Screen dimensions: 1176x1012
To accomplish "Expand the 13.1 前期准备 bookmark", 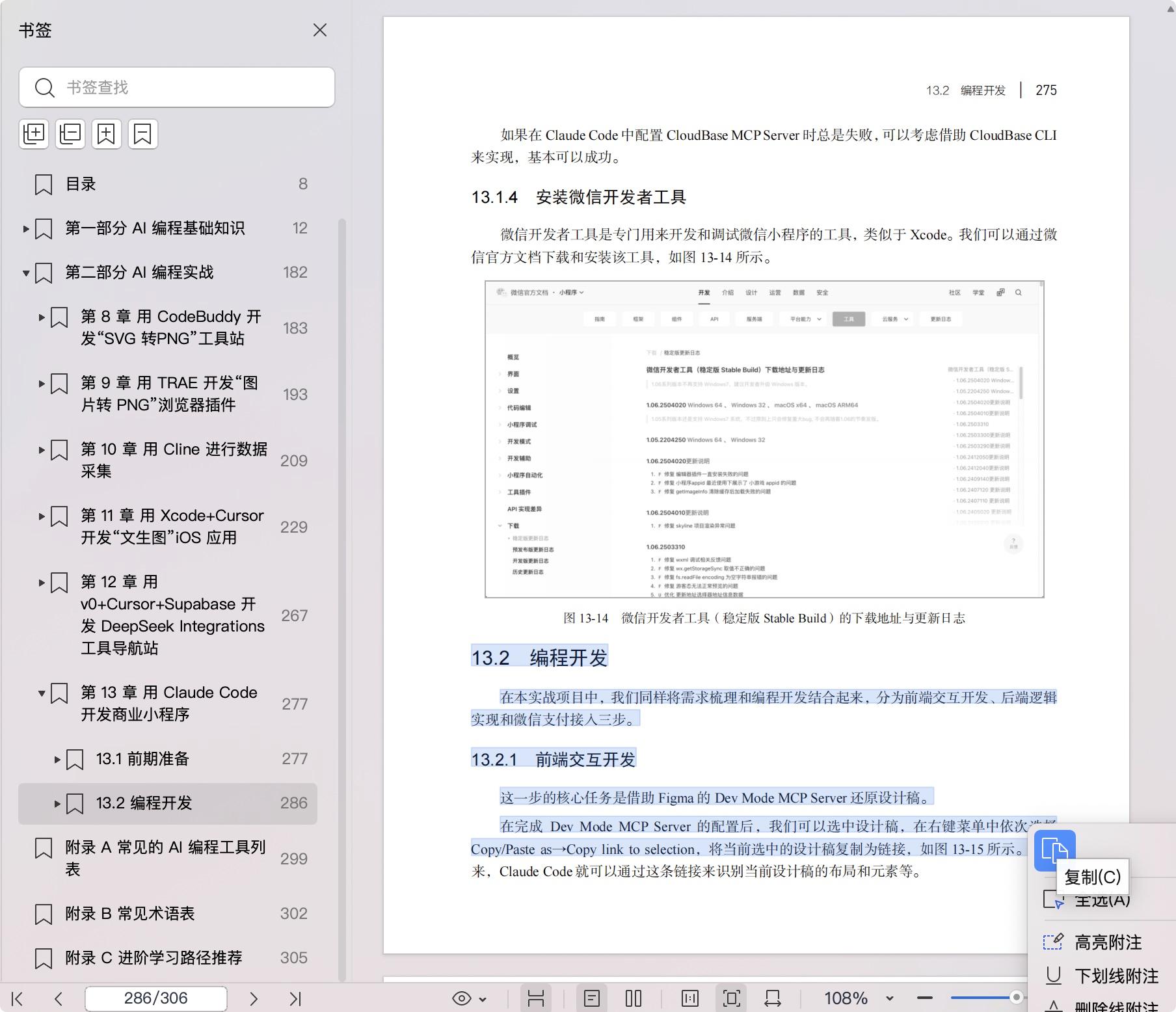I will (x=57, y=760).
